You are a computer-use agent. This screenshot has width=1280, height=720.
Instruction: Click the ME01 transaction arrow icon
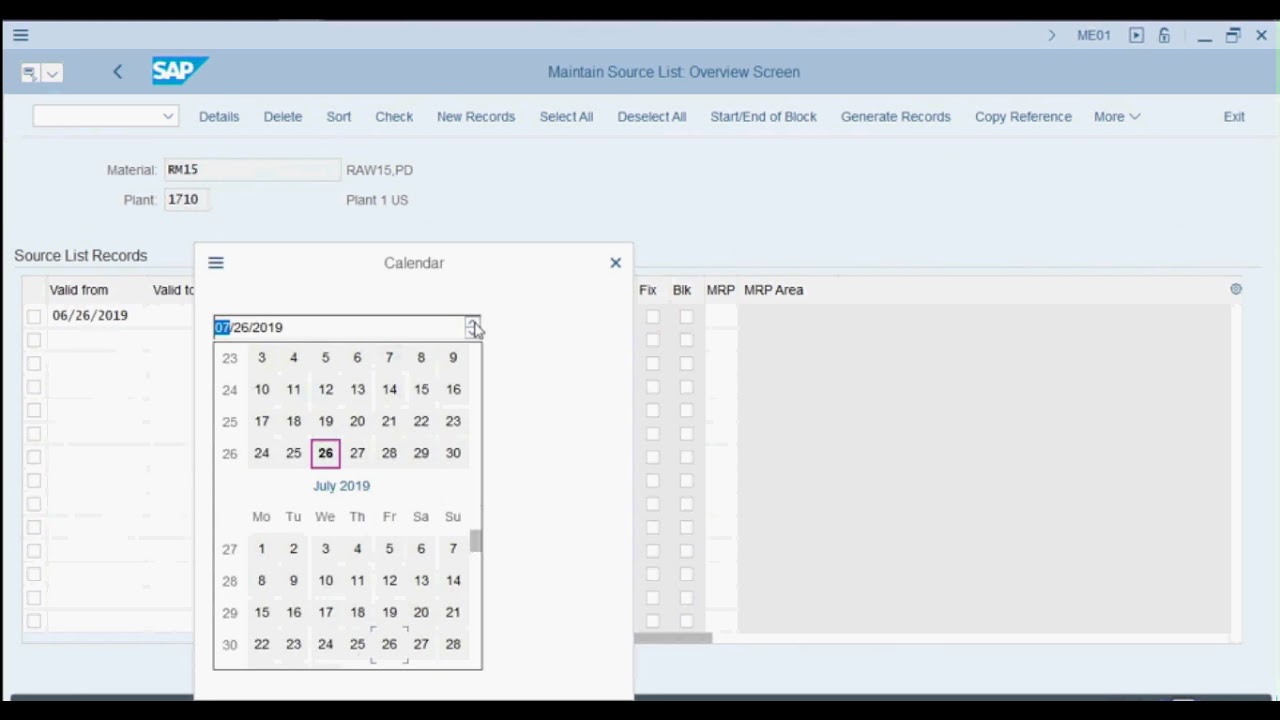click(x=1051, y=35)
